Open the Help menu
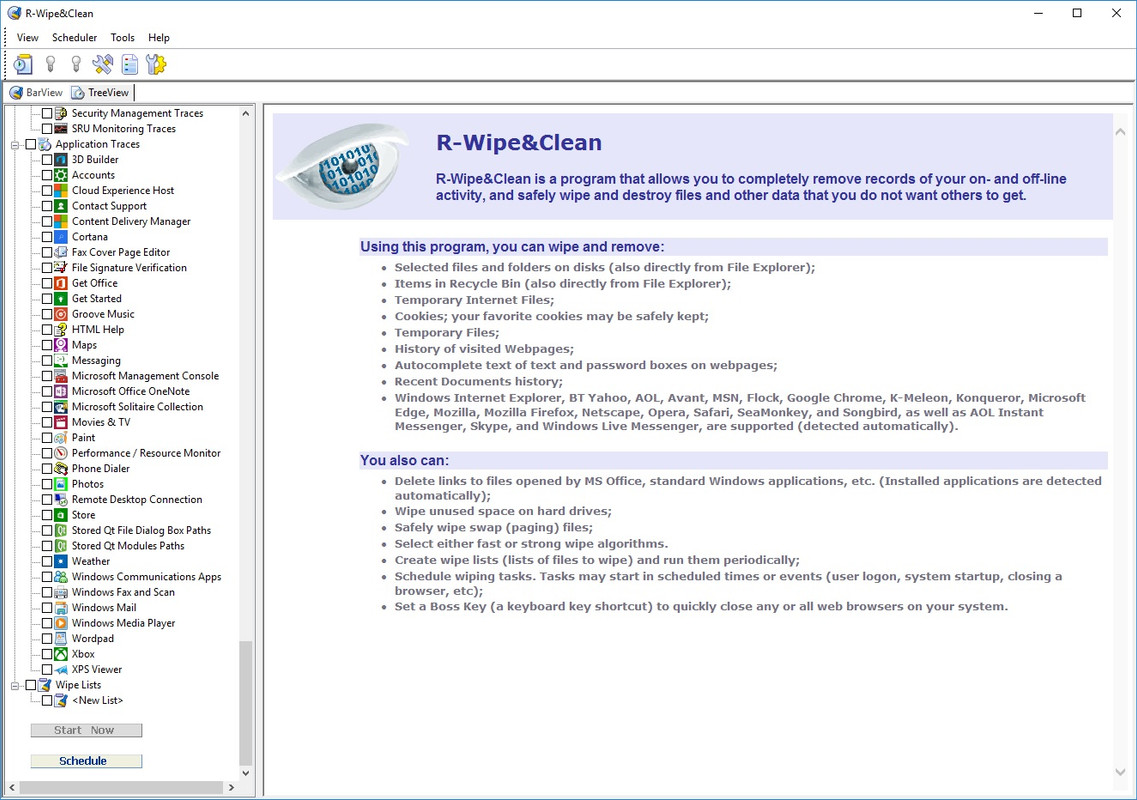 [x=159, y=38]
